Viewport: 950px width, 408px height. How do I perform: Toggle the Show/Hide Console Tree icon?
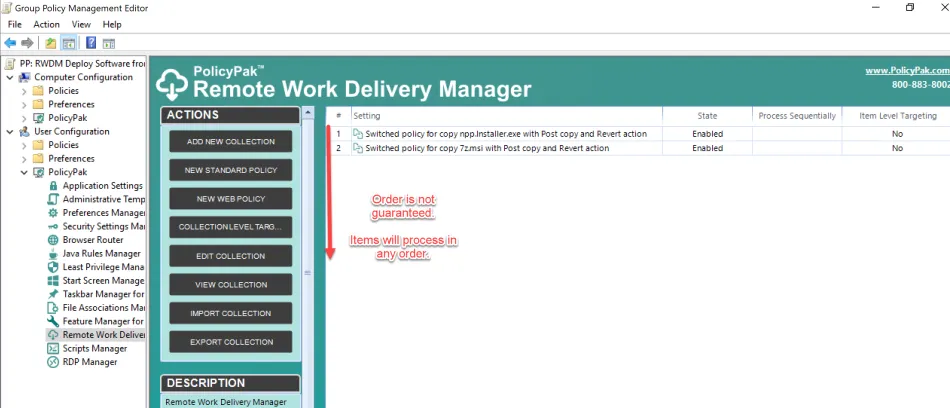(69, 43)
